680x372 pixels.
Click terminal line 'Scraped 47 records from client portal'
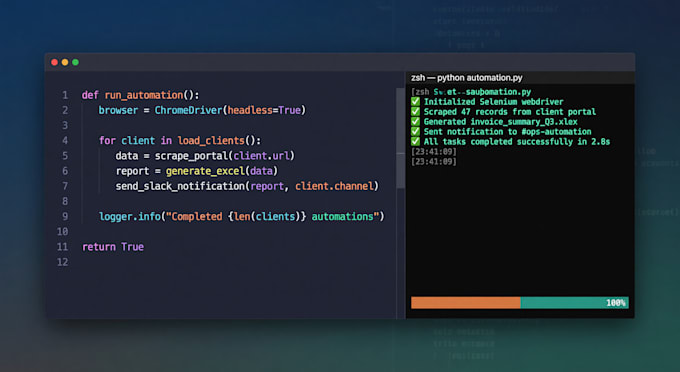tap(510, 111)
